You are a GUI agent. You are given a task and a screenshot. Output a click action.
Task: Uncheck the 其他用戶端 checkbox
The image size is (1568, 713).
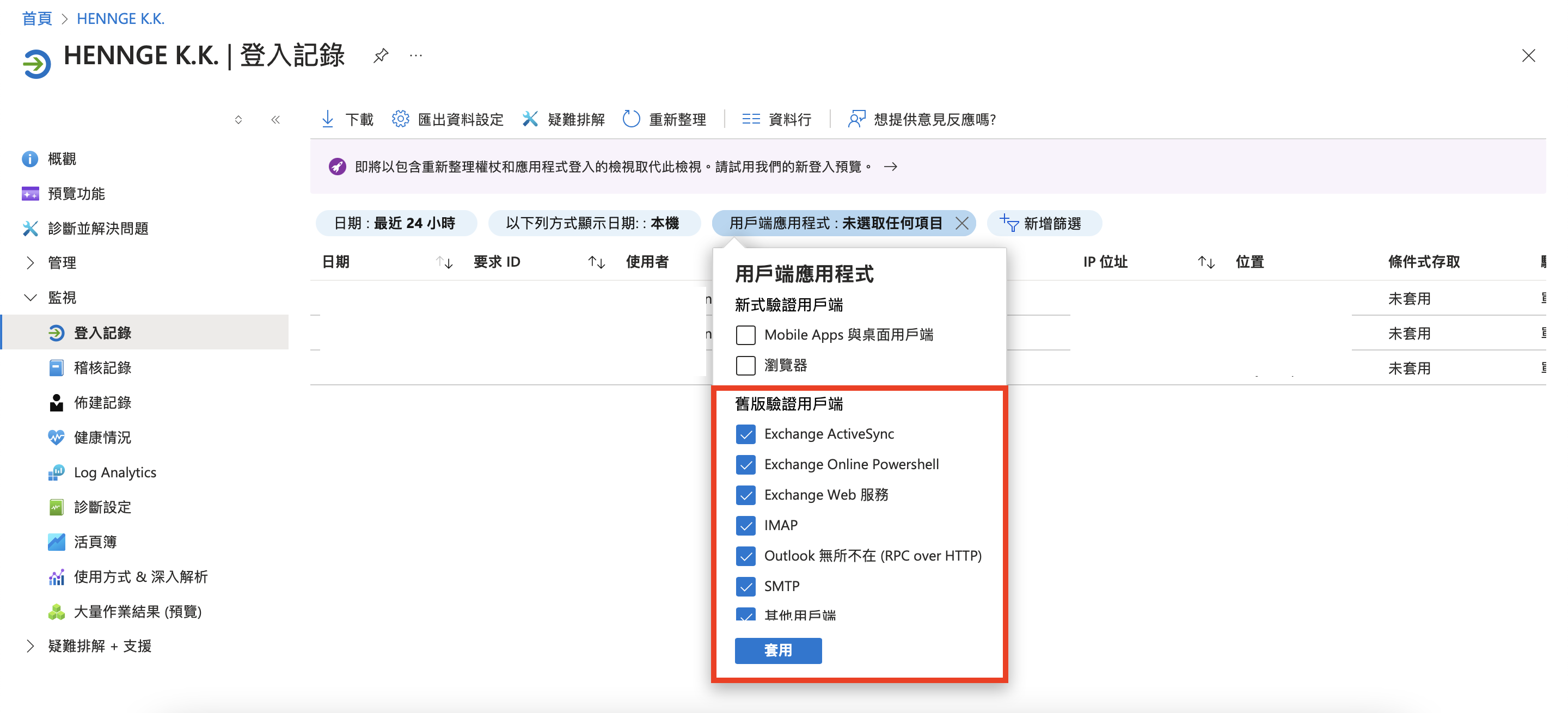(x=746, y=614)
